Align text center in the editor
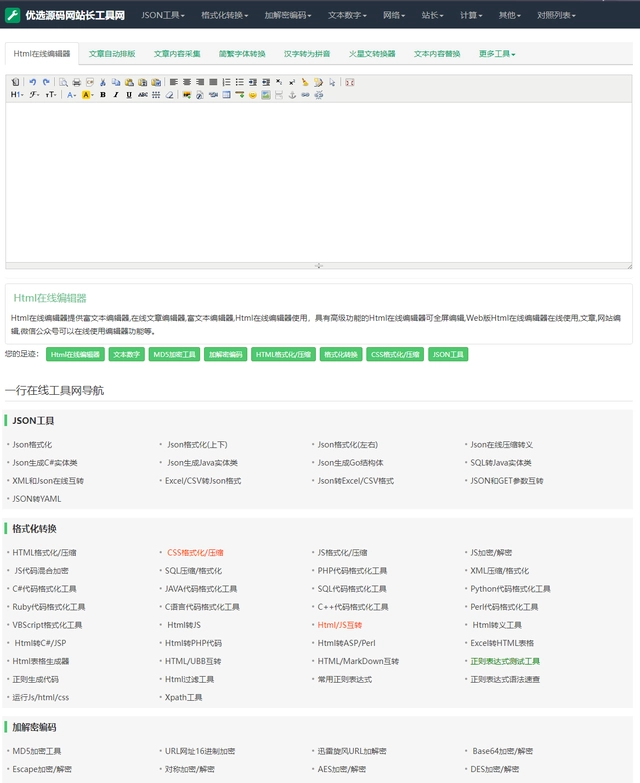 coord(186,82)
